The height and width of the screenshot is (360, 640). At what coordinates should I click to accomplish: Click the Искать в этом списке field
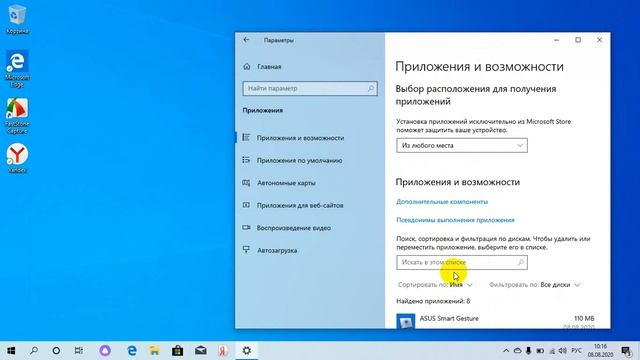462,262
